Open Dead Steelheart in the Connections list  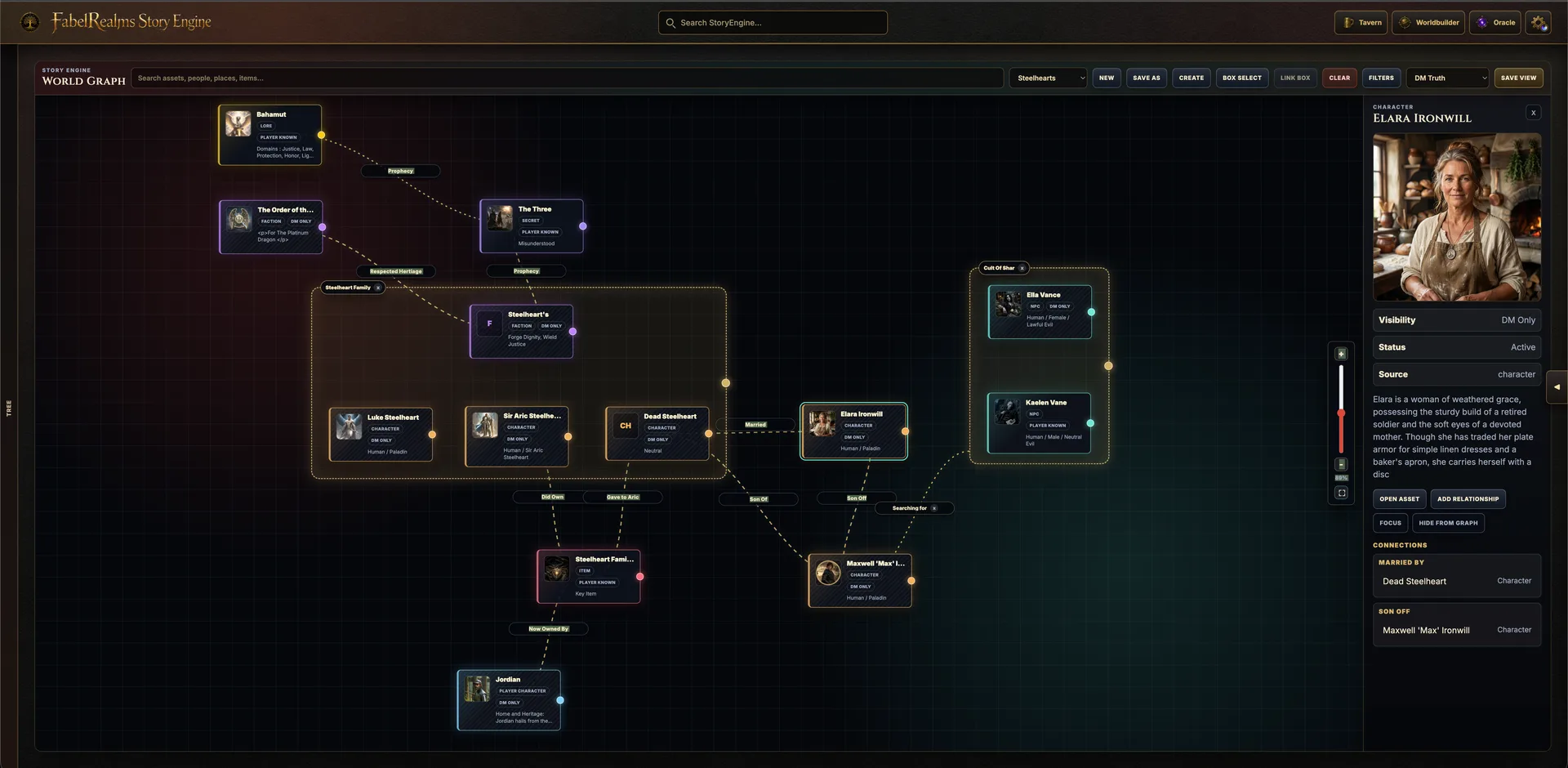[x=1457, y=582]
